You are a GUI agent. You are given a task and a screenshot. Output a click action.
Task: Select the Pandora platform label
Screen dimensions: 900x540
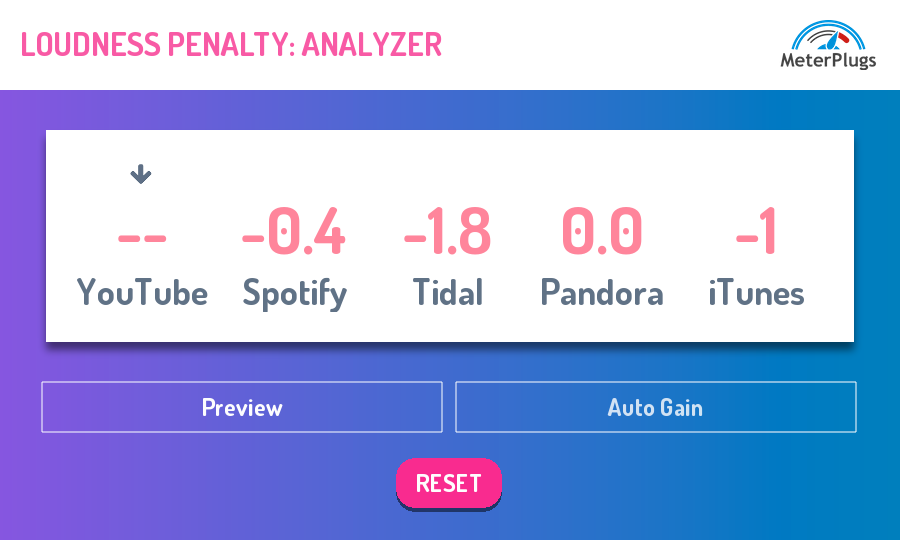point(602,293)
